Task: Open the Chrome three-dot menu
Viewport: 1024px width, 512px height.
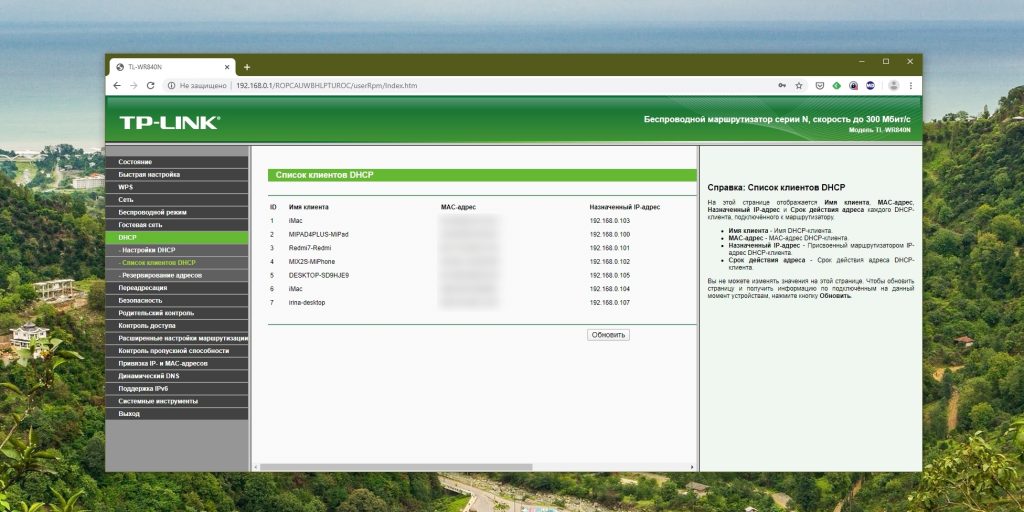Action: pos(911,86)
